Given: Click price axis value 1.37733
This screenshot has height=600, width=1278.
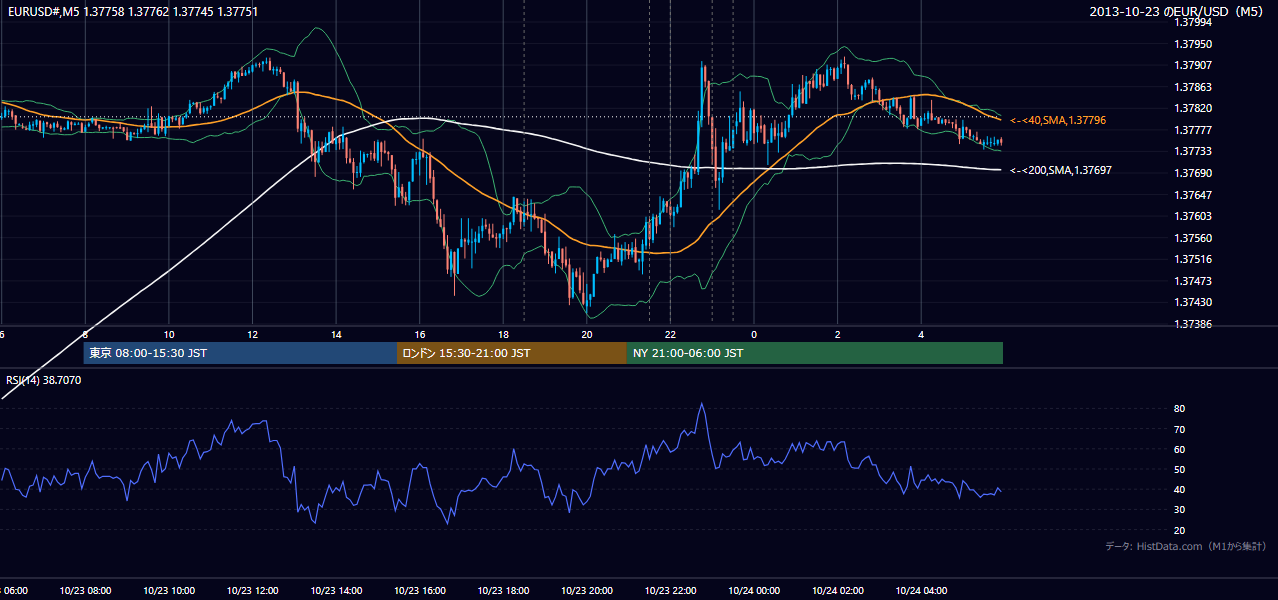Looking at the screenshot, I should click(x=1193, y=151).
